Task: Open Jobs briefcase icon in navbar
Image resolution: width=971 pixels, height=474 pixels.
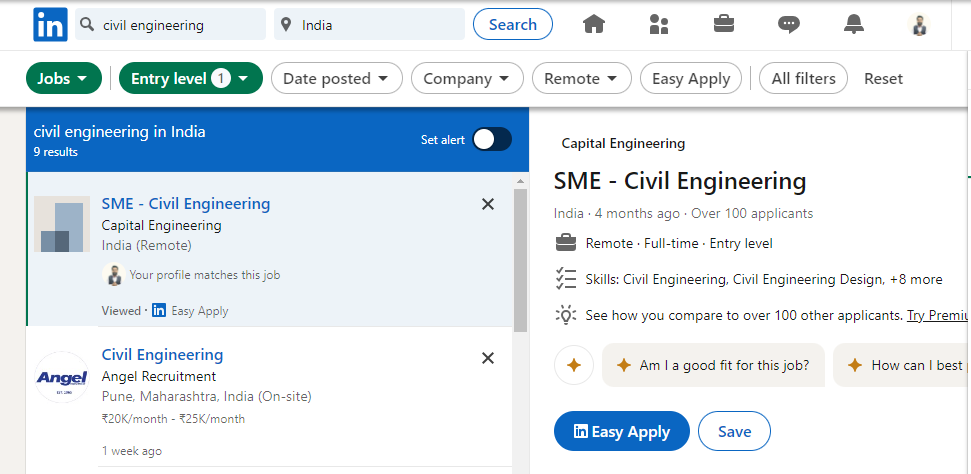Action: pos(724,24)
